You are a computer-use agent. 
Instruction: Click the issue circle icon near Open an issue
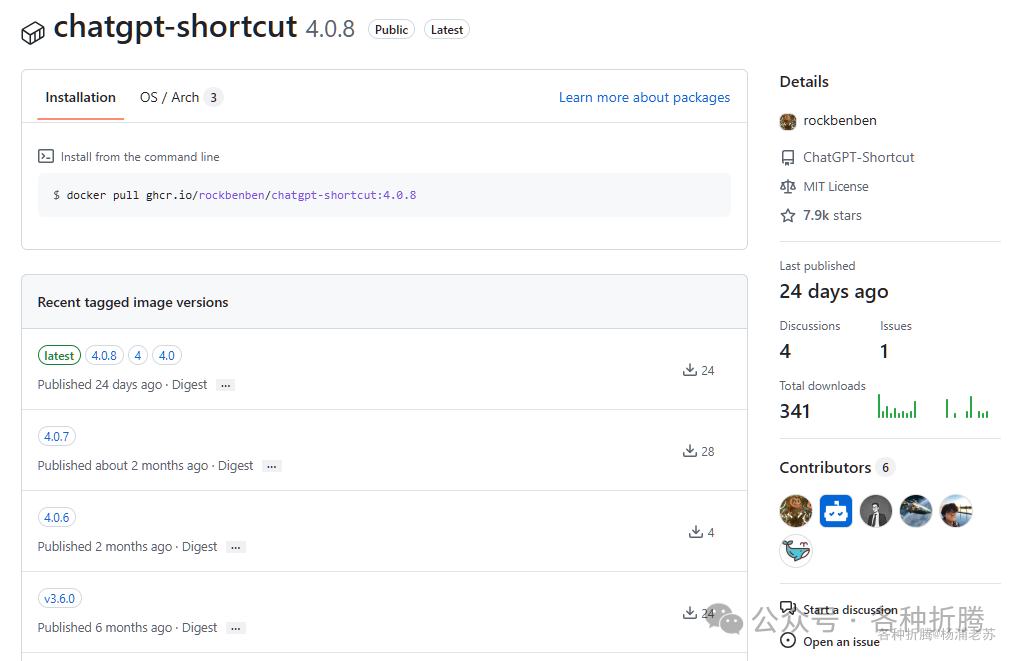click(x=788, y=640)
